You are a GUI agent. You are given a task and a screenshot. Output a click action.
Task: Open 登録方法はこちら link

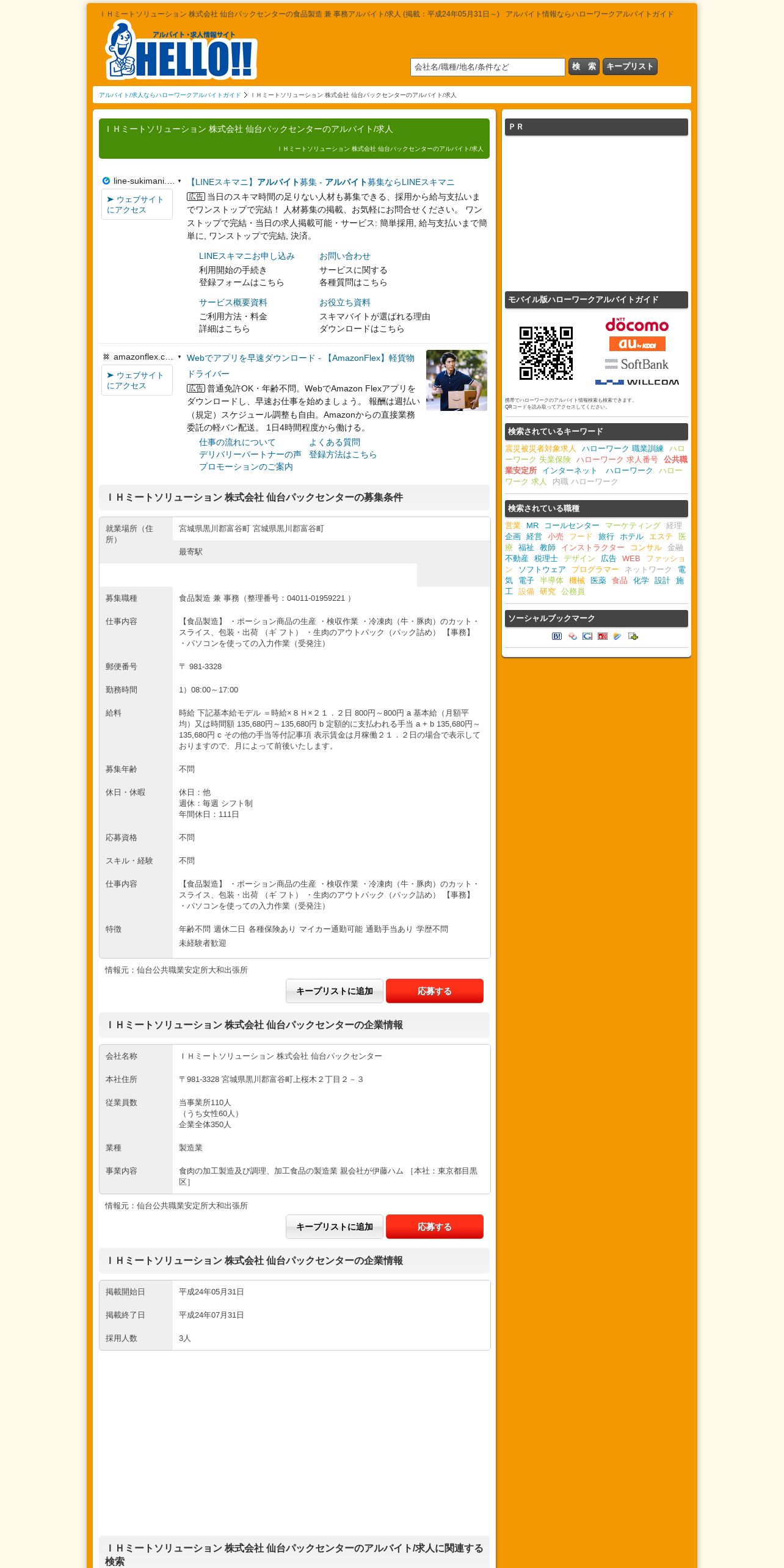pos(343,454)
